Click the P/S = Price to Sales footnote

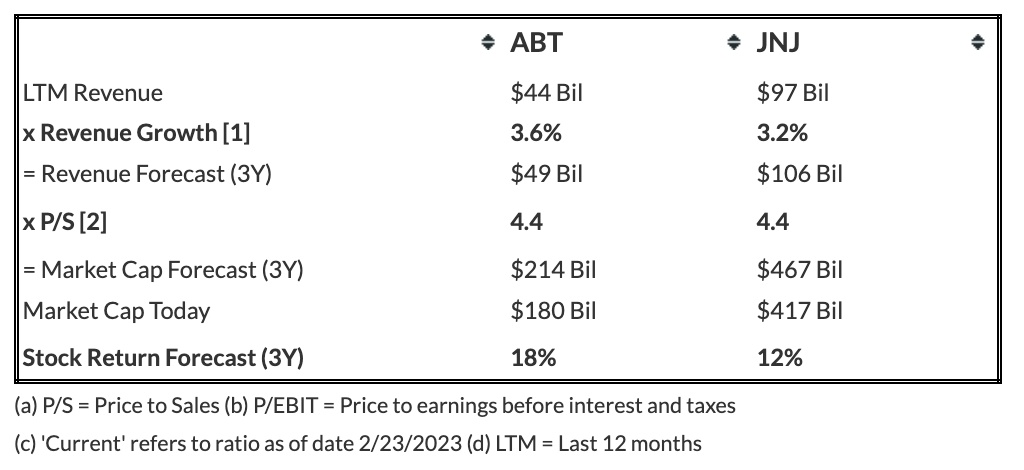pyautogui.click(x=144, y=406)
